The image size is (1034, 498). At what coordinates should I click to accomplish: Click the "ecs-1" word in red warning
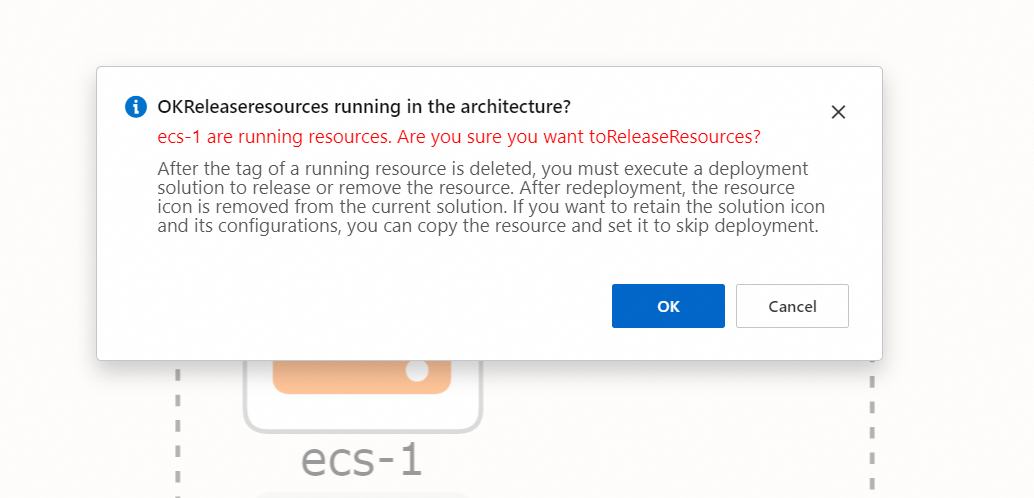coord(178,136)
